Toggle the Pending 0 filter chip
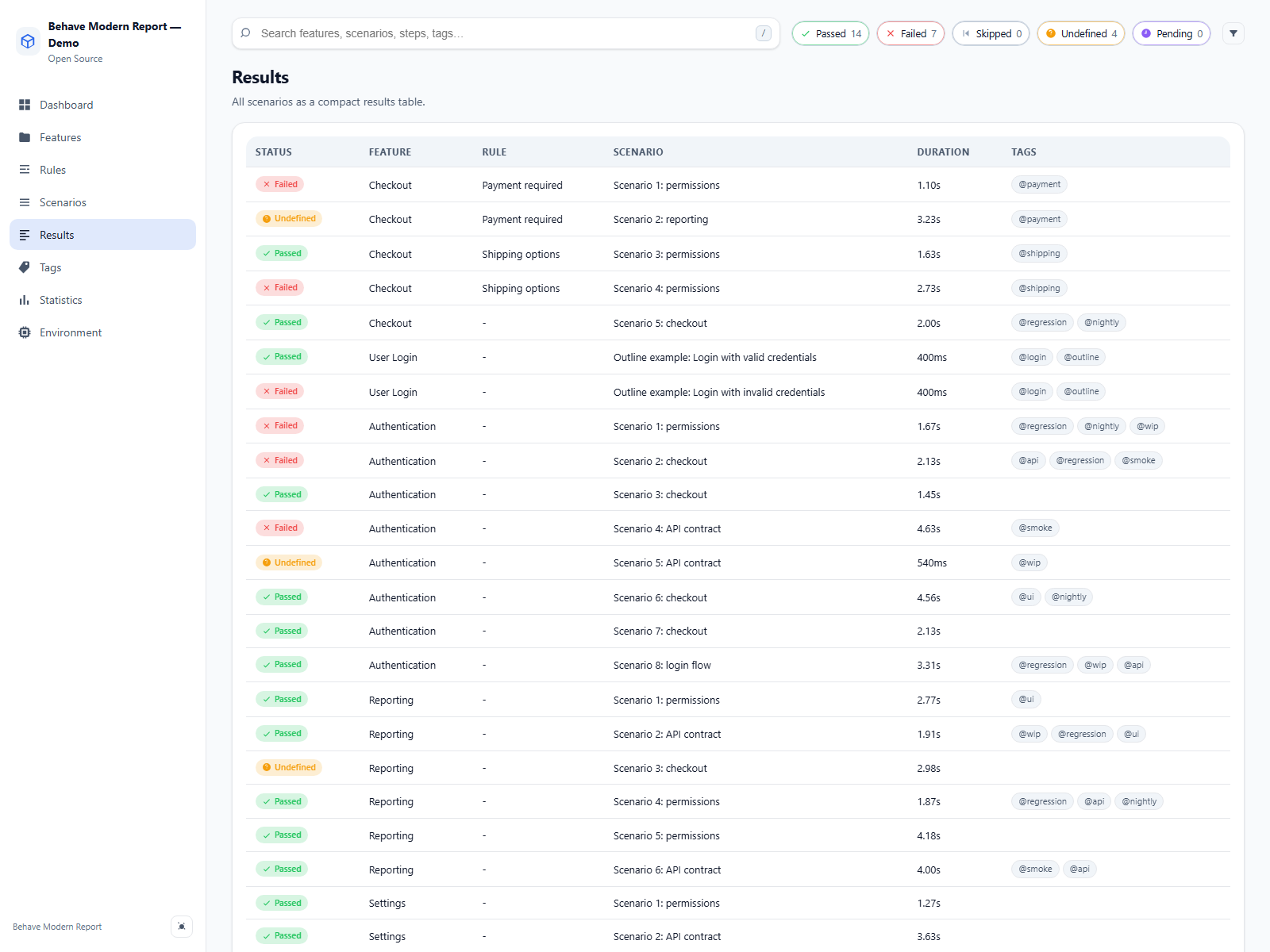This screenshot has width=1270, height=952. 1172,33
